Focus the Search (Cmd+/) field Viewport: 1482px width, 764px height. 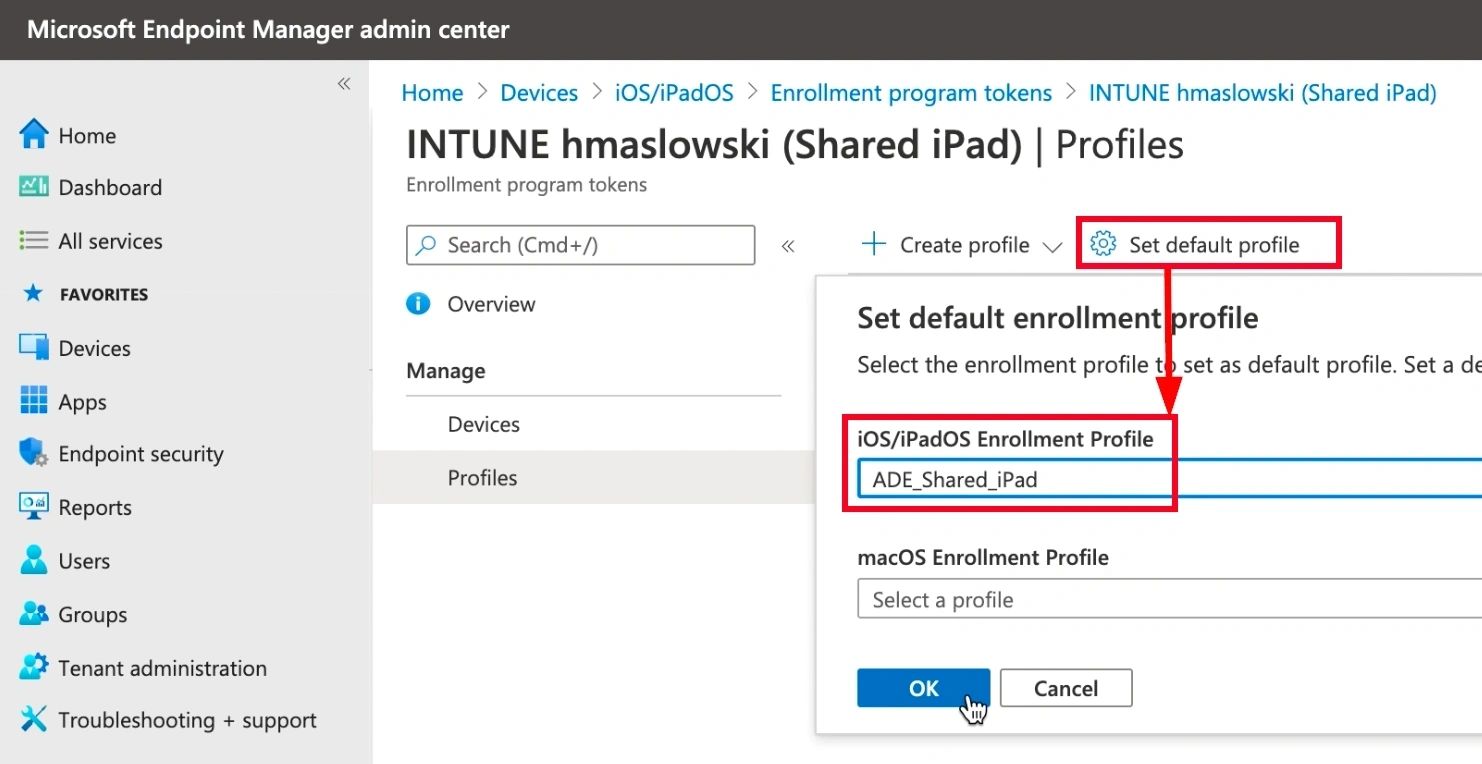coord(580,245)
